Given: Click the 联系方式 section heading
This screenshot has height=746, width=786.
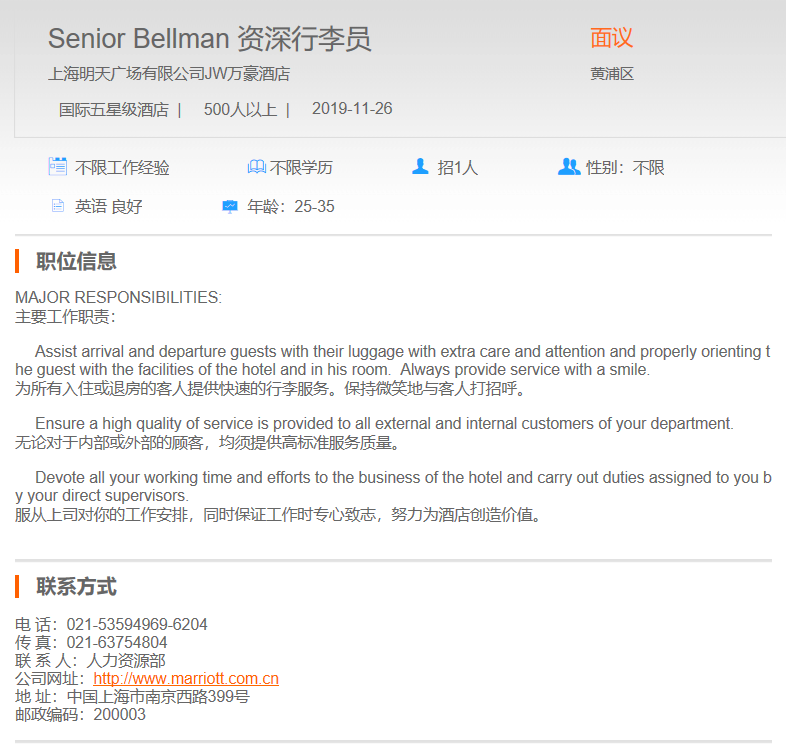Looking at the screenshot, I should pos(76,586).
